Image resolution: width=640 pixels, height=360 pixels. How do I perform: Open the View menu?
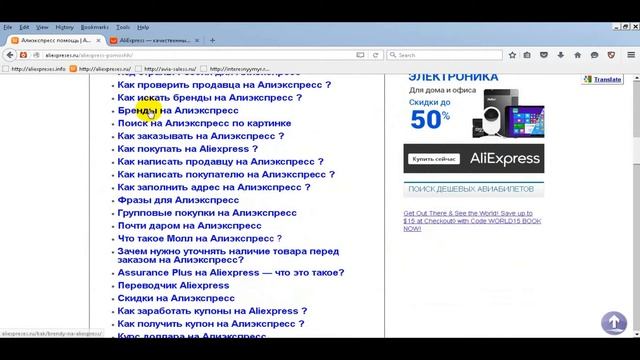(42, 27)
